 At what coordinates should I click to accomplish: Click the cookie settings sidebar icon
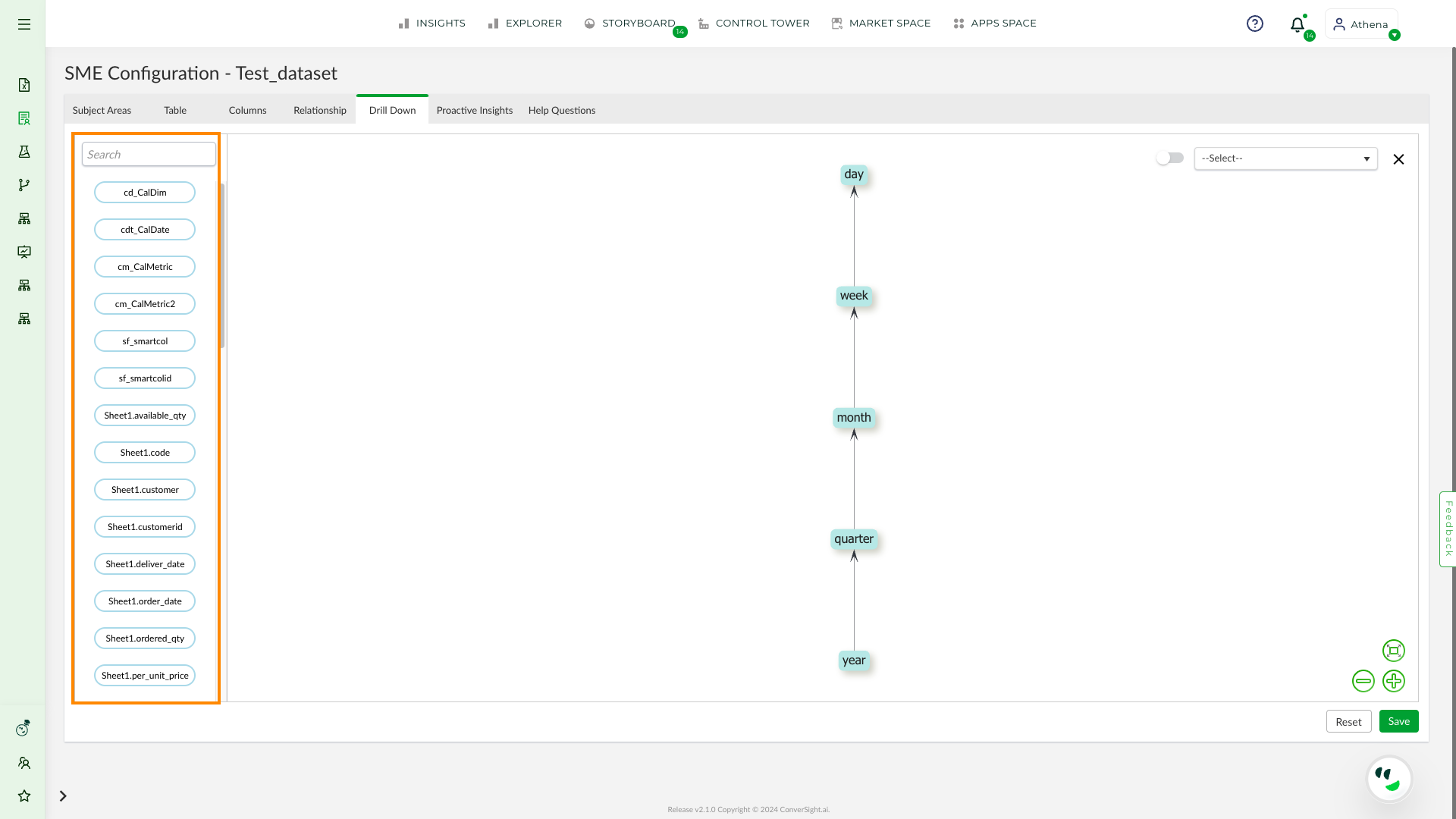24,729
